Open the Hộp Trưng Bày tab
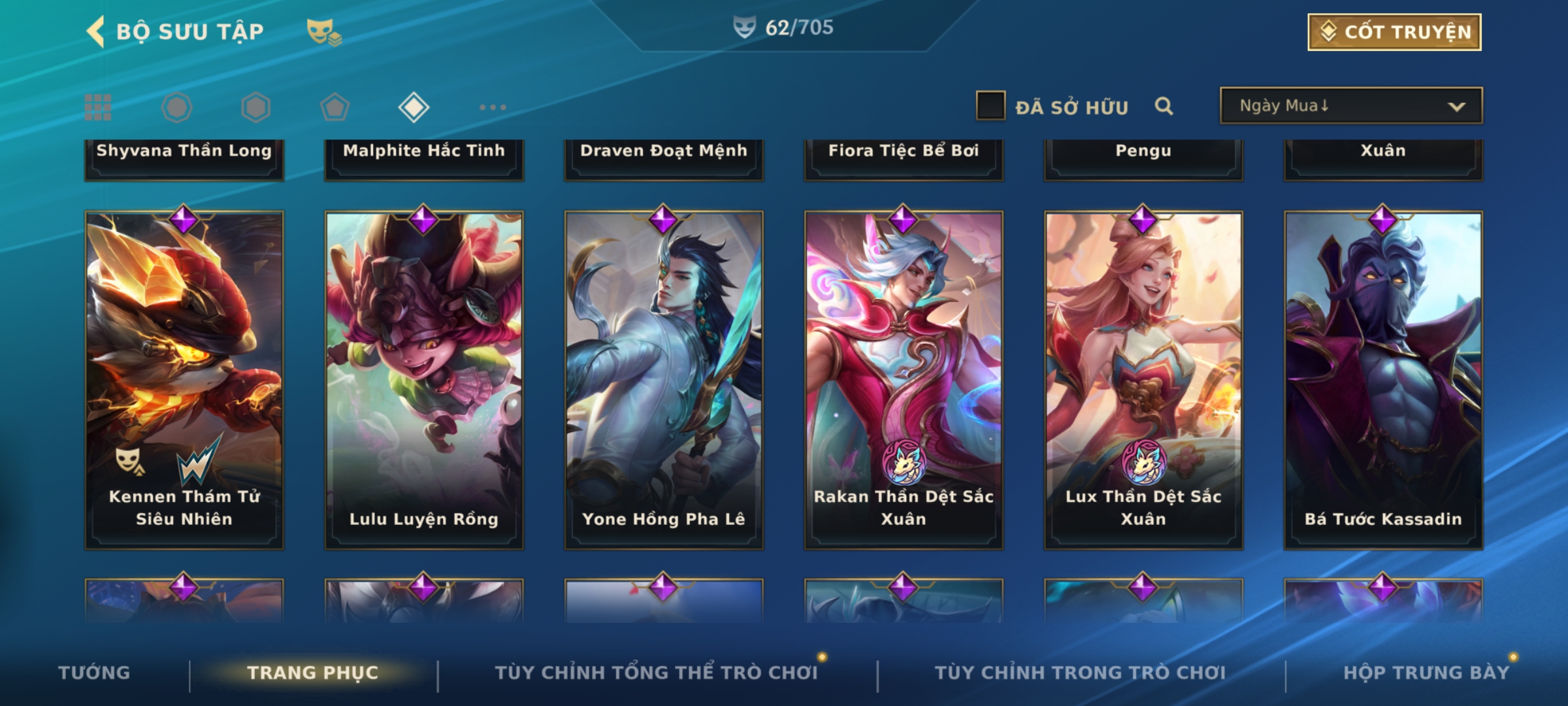1568x706 pixels. pyautogui.click(x=1426, y=673)
